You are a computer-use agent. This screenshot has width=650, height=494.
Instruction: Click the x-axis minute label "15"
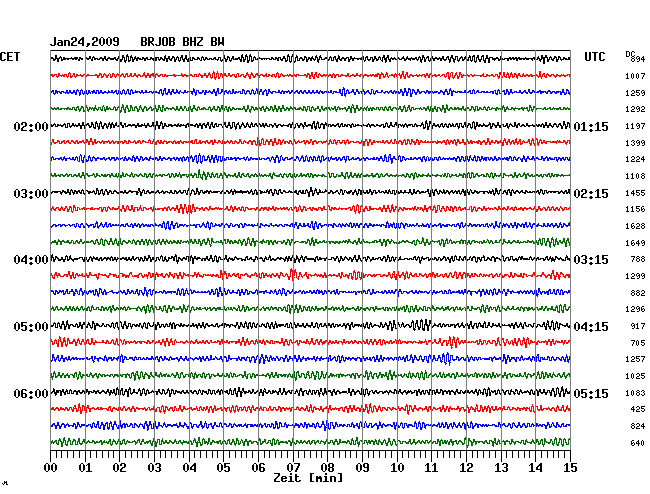(x=570, y=468)
